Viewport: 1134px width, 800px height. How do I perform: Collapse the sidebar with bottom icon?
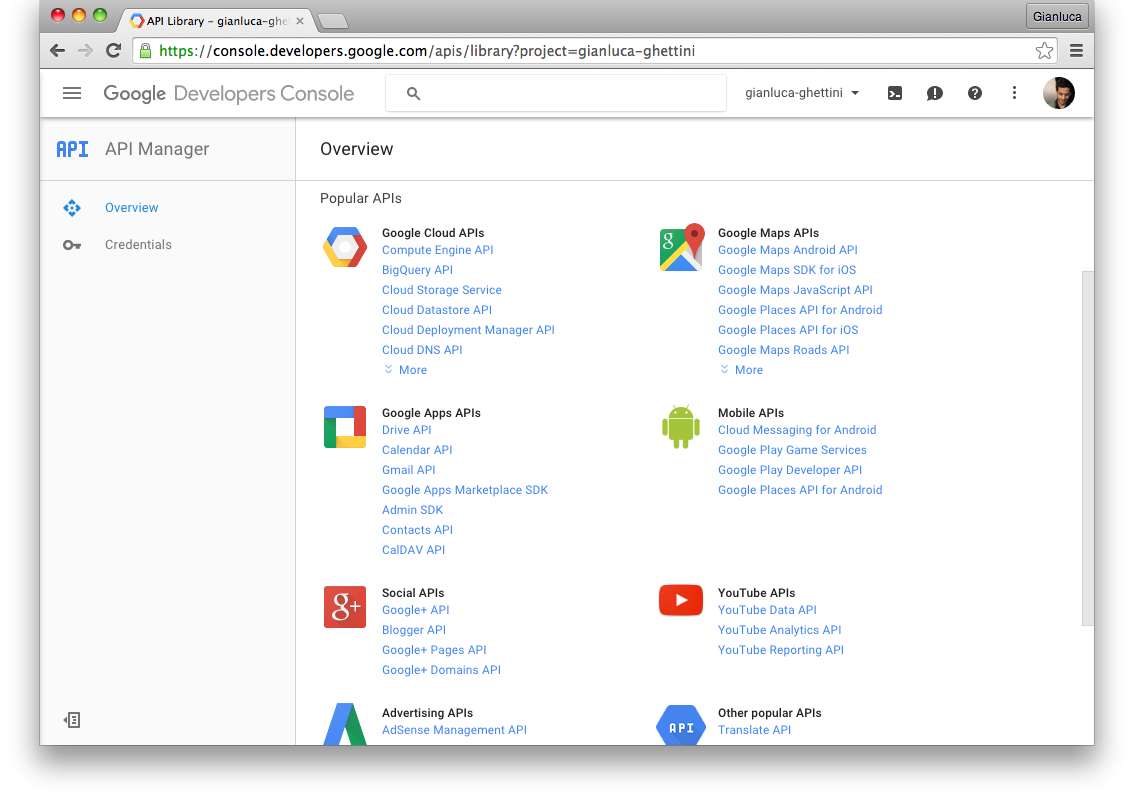coord(72,720)
